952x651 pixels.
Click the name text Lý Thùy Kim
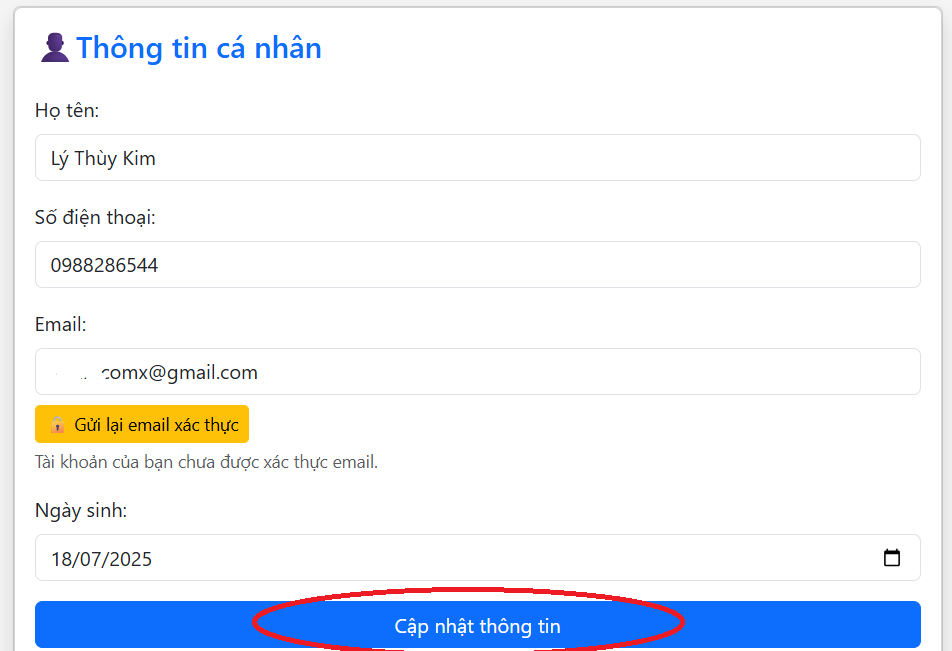pos(103,158)
